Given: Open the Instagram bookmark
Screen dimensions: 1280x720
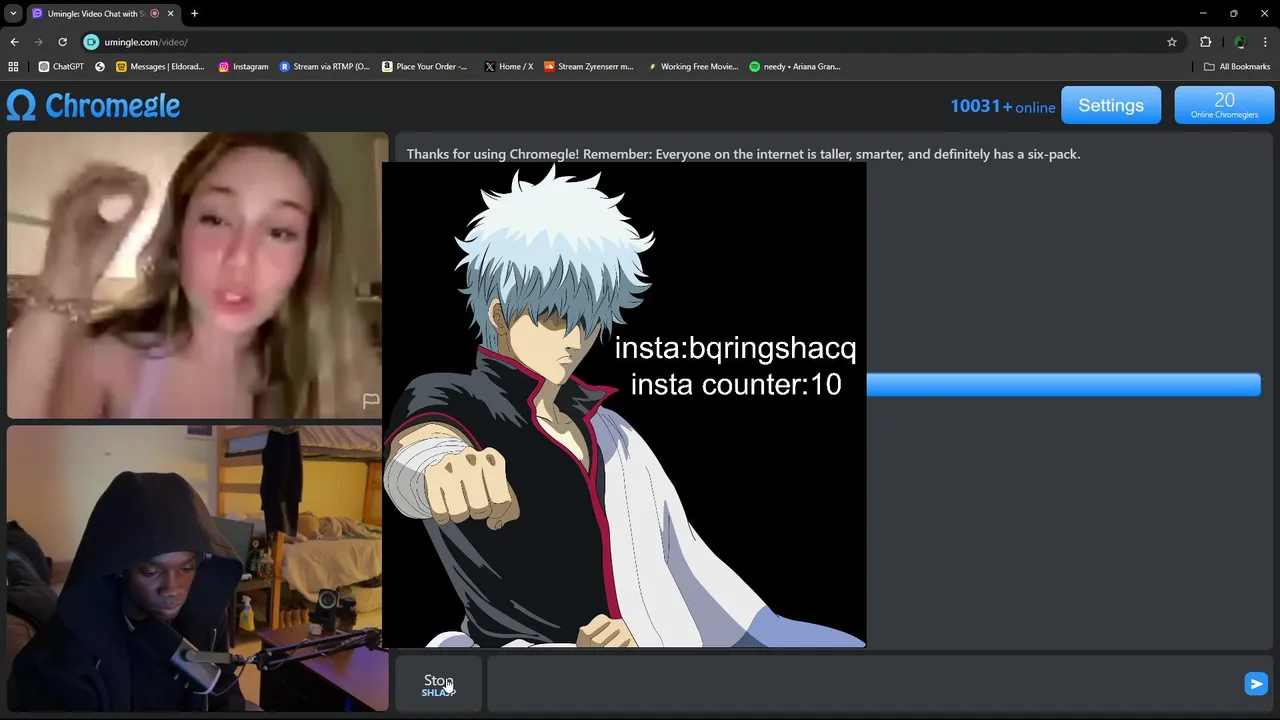Looking at the screenshot, I should tap(243, 67).
